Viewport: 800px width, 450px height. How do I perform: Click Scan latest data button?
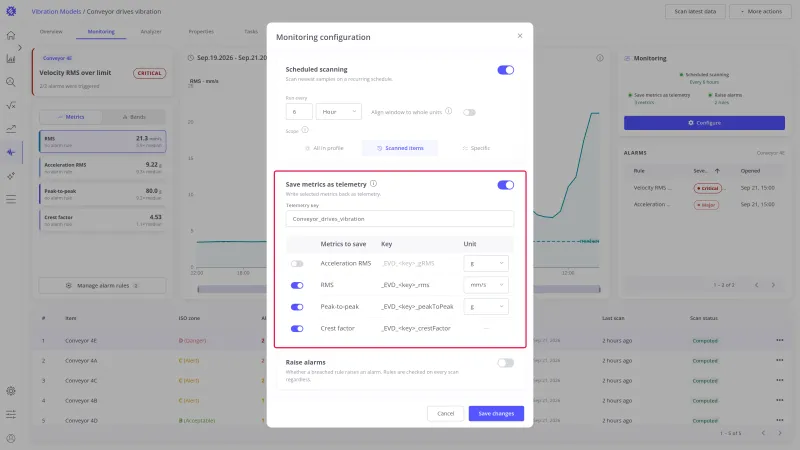click(695, 11)
